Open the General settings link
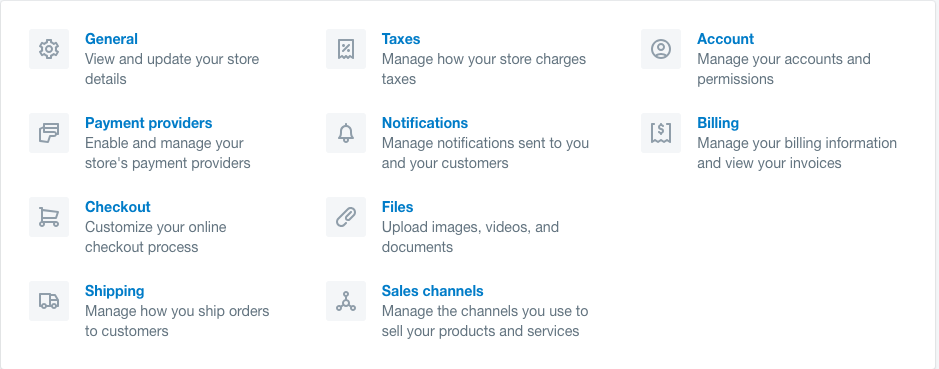This screenshot has width=939, height=369. point(111,39)
